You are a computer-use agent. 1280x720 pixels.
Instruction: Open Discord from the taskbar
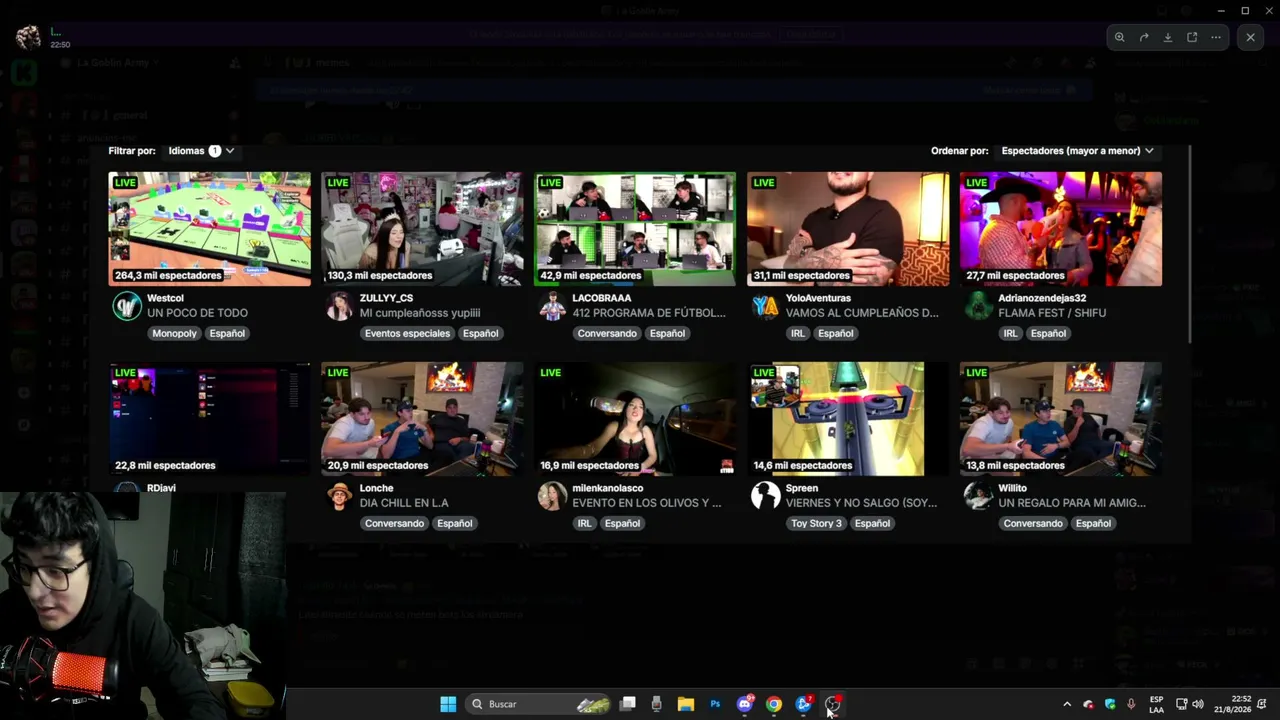(745, 704)
